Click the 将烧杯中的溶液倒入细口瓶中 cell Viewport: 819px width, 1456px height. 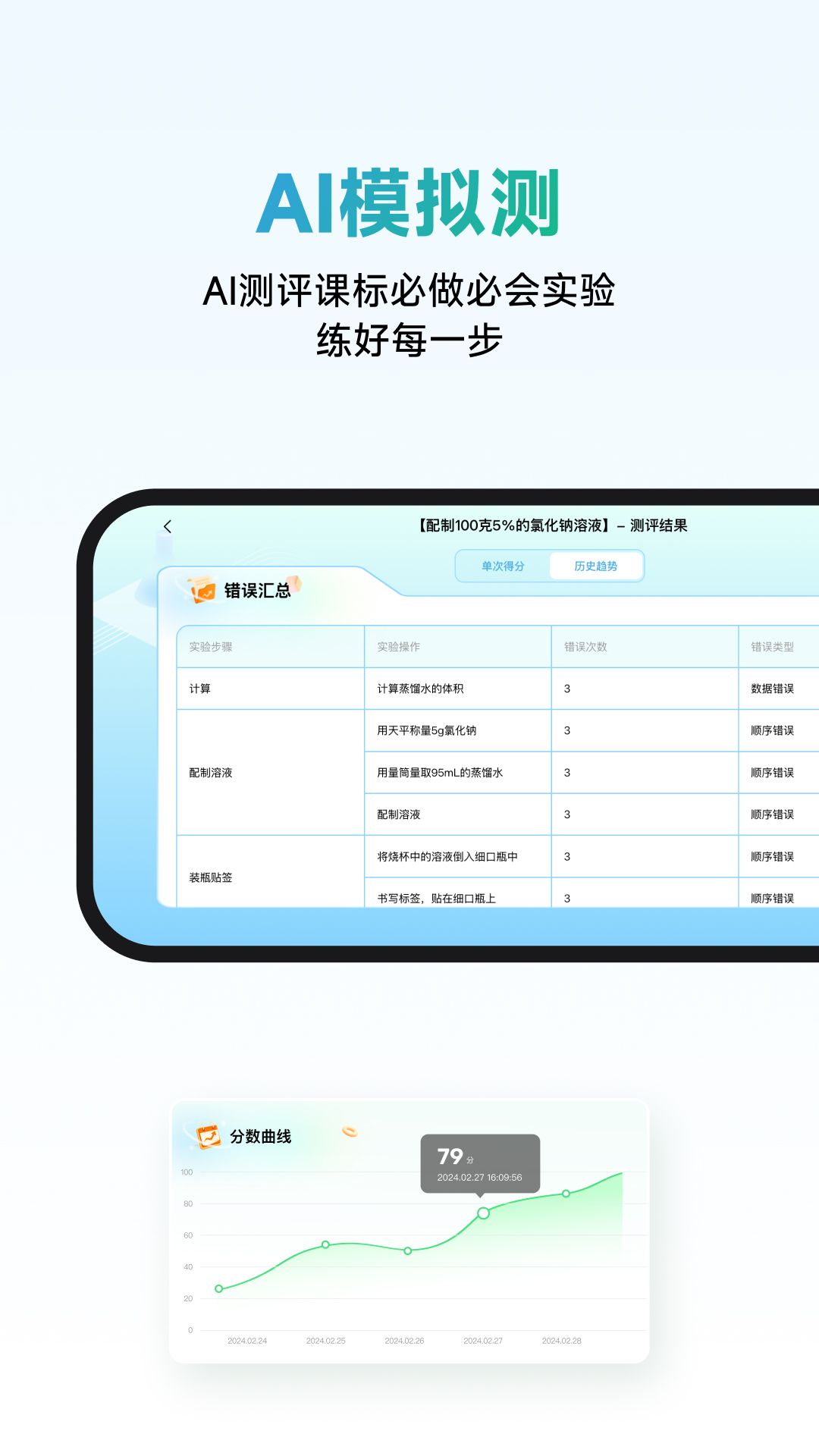(x=447, y=857)
